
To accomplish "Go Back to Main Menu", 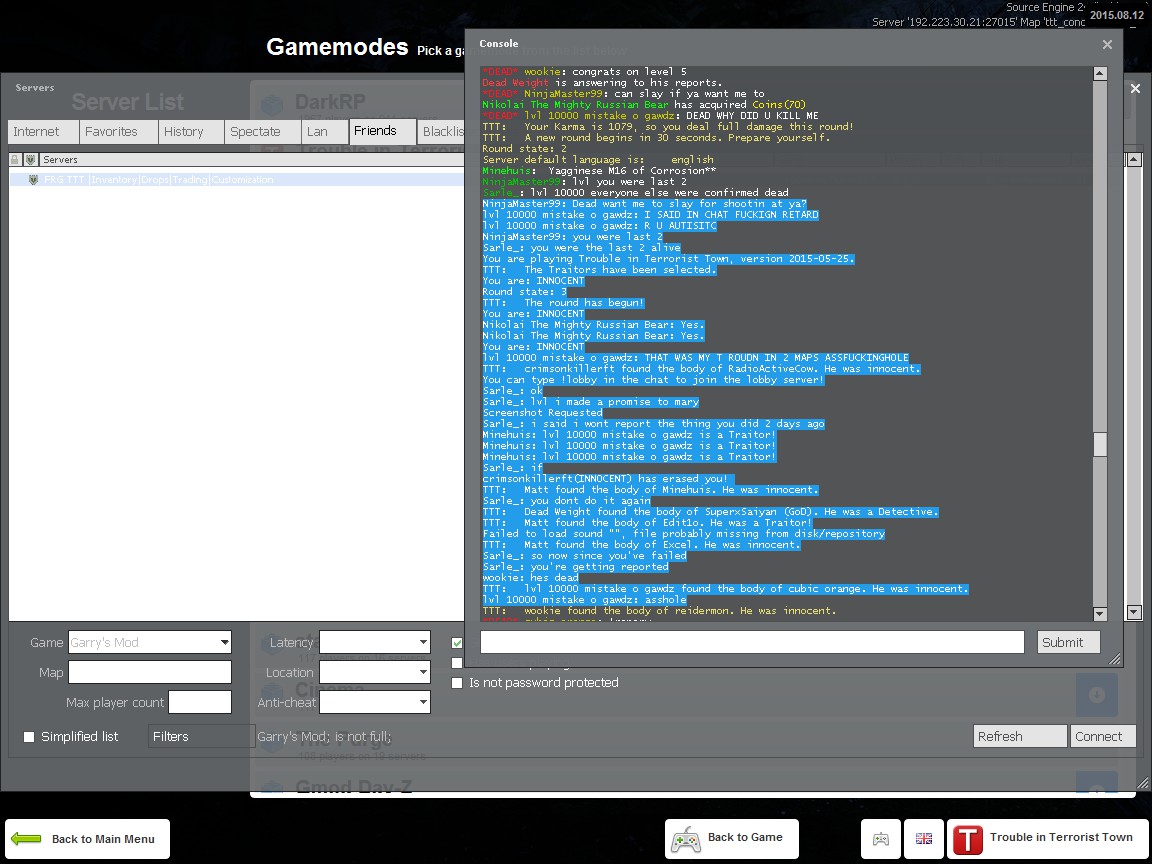I will click(x=87, y=839).
